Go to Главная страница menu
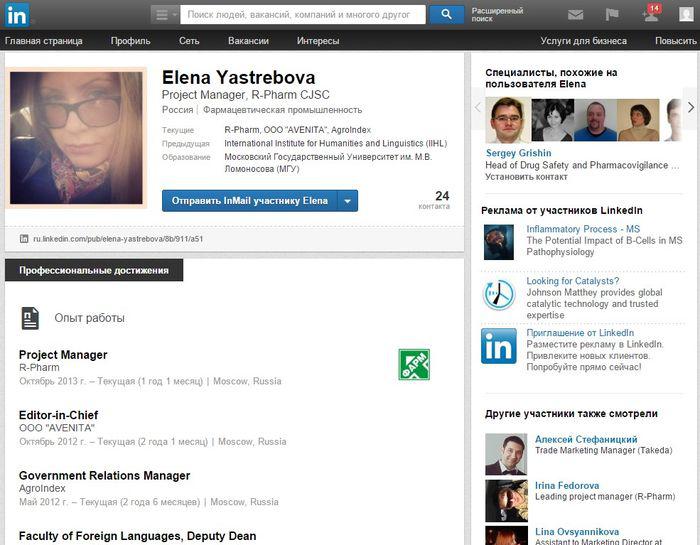700x545 pixels. tap(44, 41)
